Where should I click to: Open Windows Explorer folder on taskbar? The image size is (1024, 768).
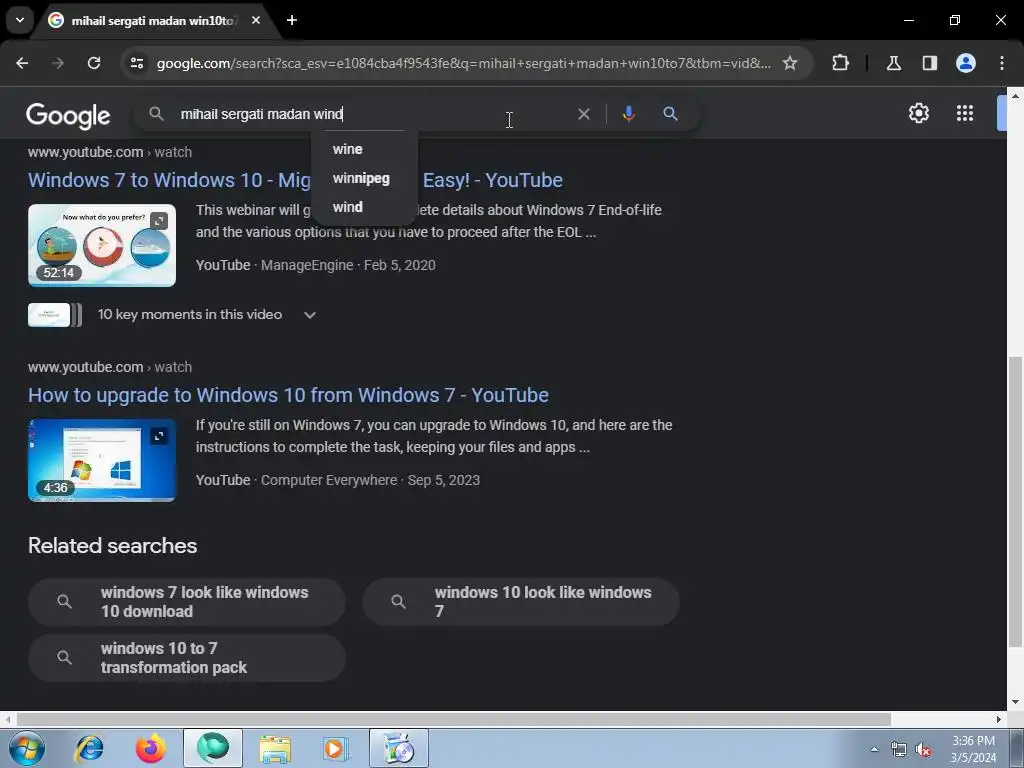[x=275, y=748]
